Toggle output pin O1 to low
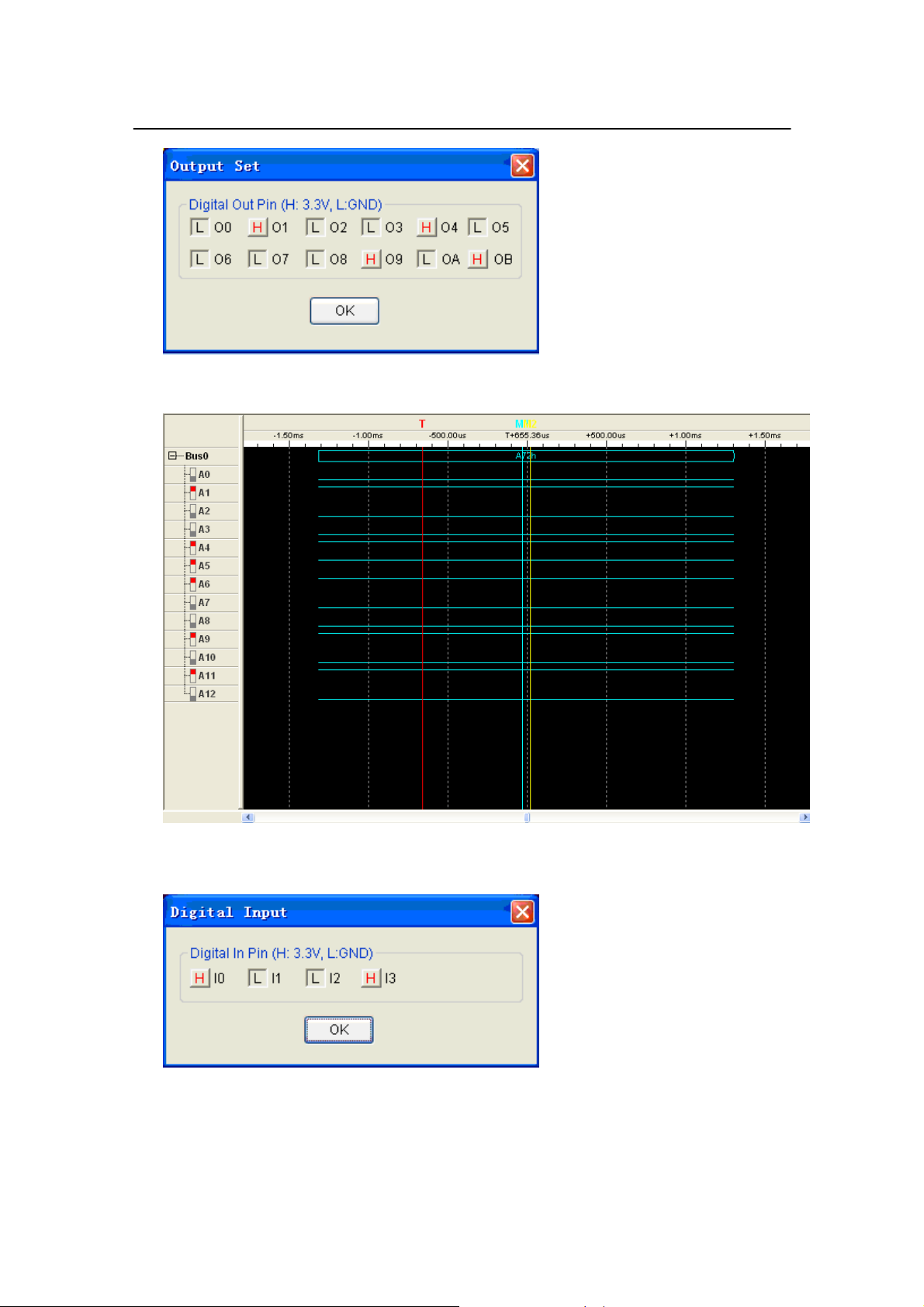Viewport: 924px width, 1307px height. [258, 227]
